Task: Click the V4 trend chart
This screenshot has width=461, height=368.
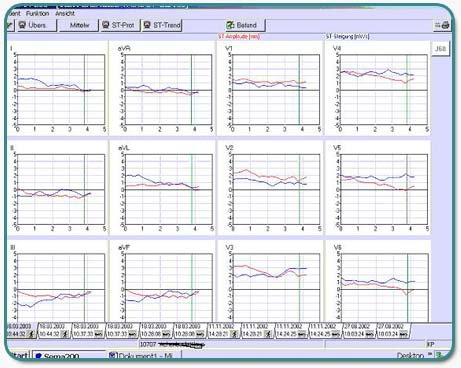Action: (x=384, y=90)
